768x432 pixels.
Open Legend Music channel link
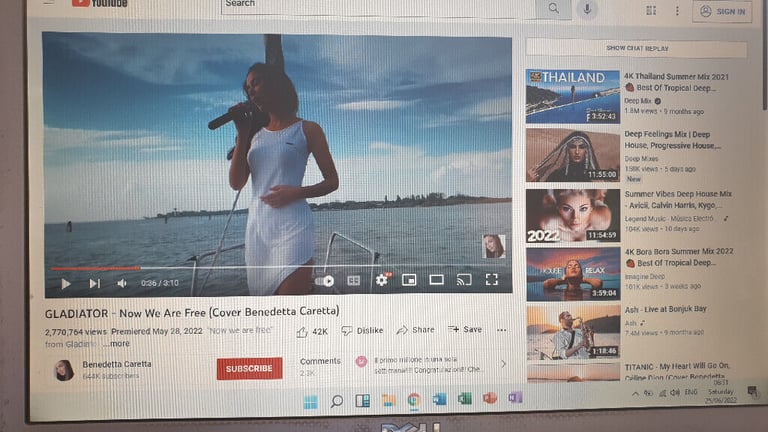[669, 218]
